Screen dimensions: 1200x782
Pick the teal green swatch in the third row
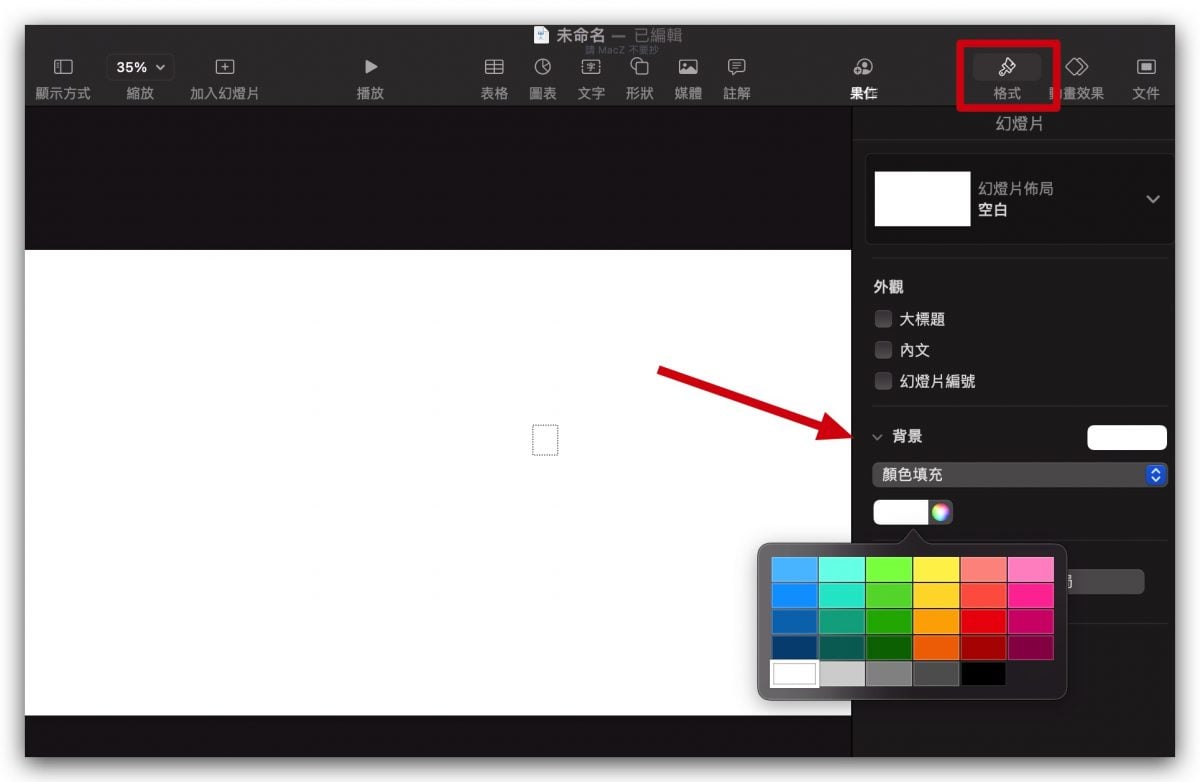(x=842, y=621)
